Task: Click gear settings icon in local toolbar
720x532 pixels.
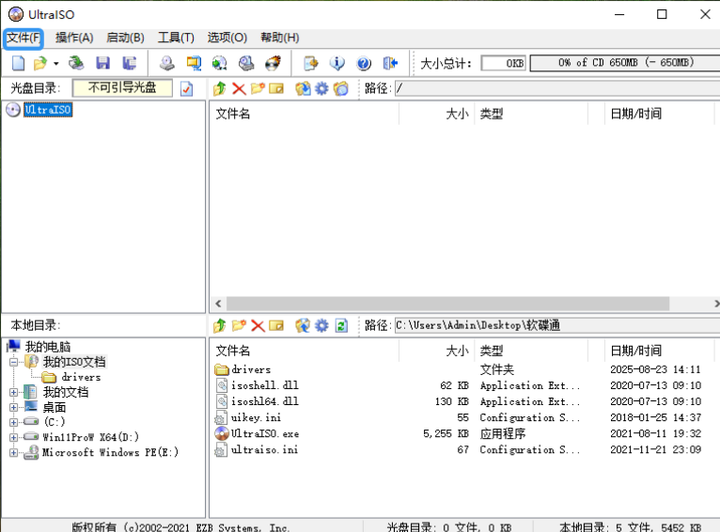Action: click(x=321, y=325)
